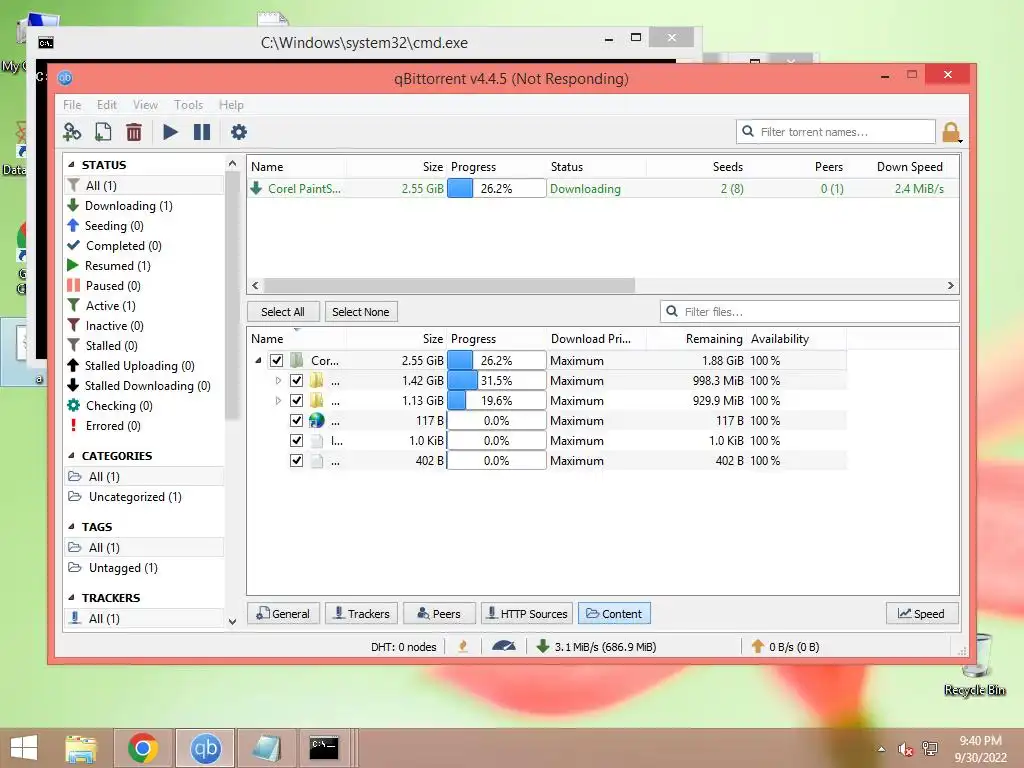Click the padlock Lock qBittorrent icon
This screenshot has width=1024, height=768.
pyautogui.click(x=952, y=133)
